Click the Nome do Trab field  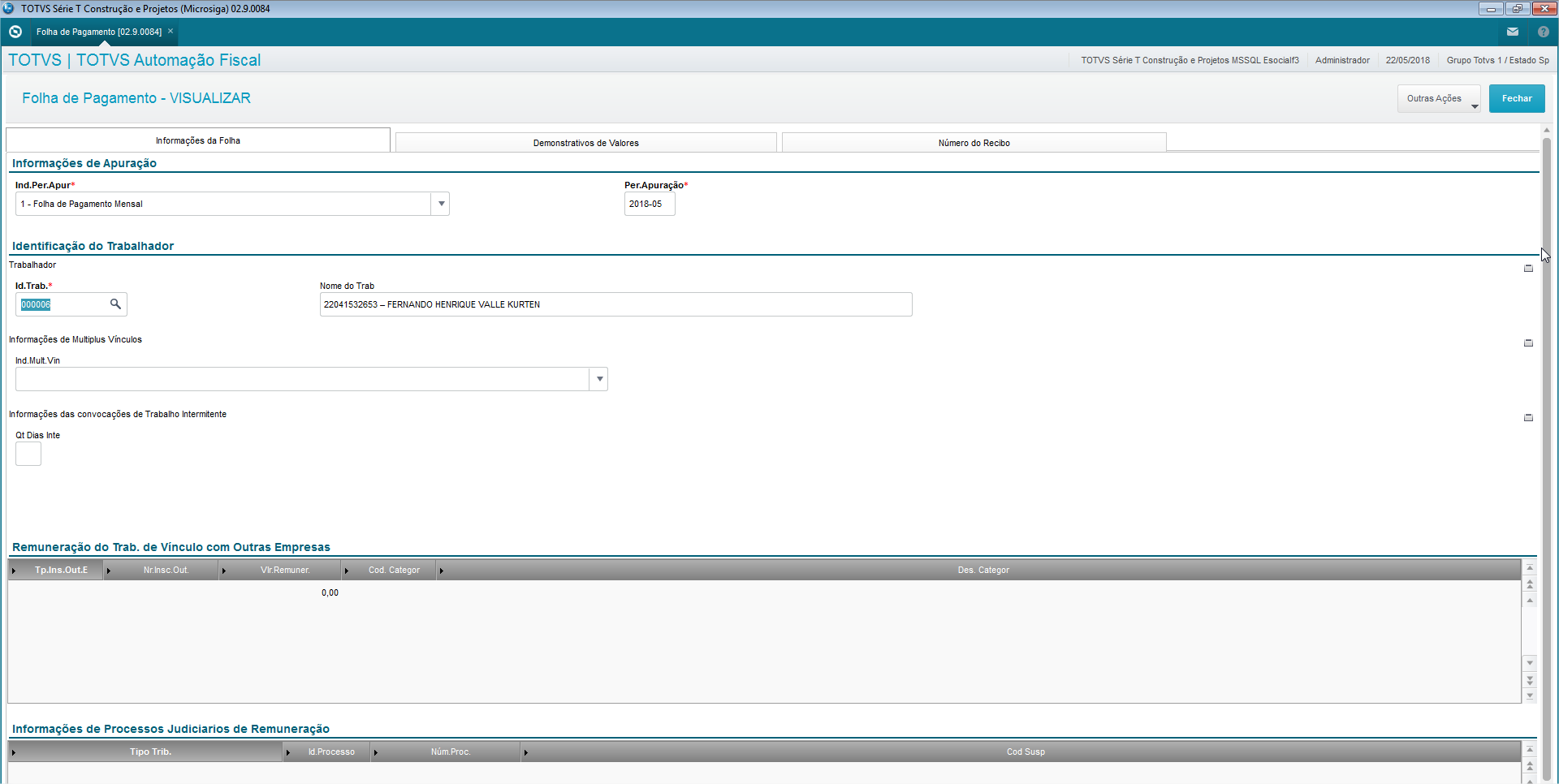click(616, 304)
